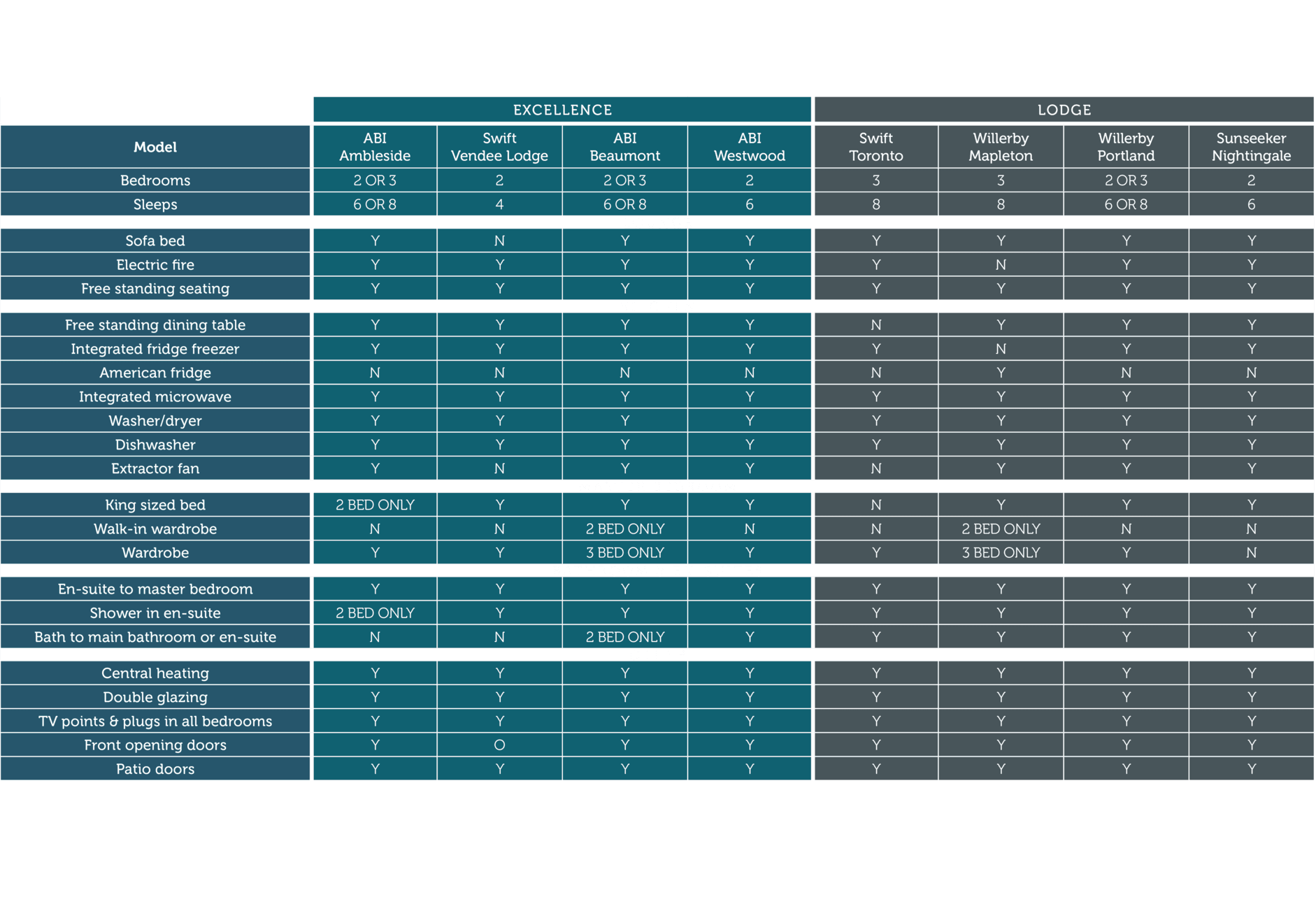Select the Walk-in wardrobe row label
Viewport: 1316px width, 897px height.
click(155, 529)
